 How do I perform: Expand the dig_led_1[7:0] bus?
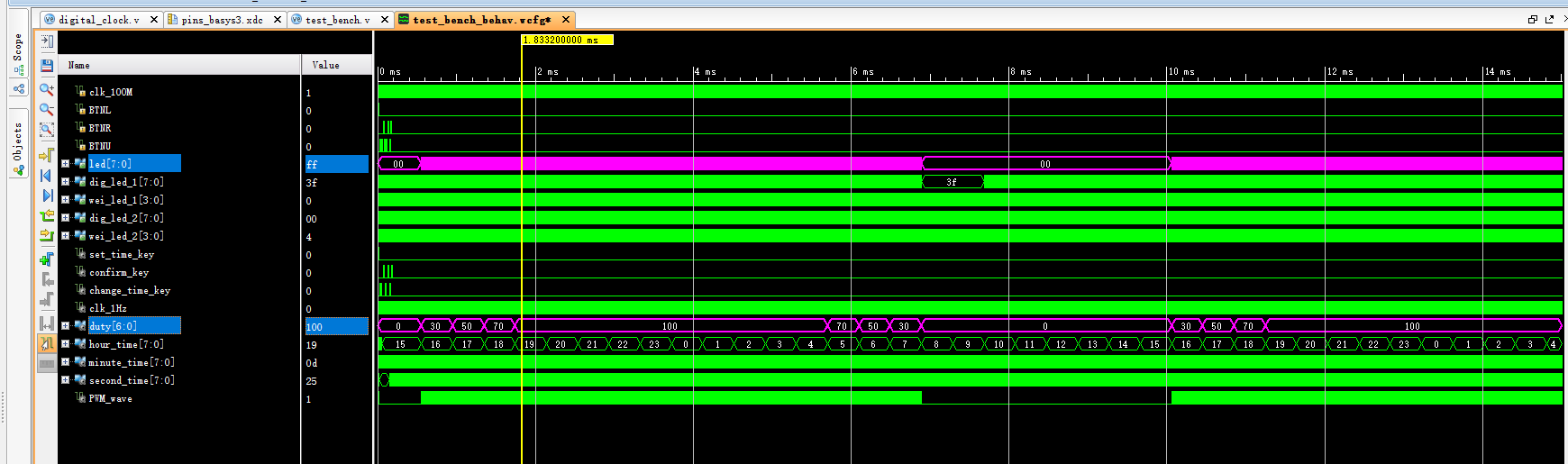(65, 182)
